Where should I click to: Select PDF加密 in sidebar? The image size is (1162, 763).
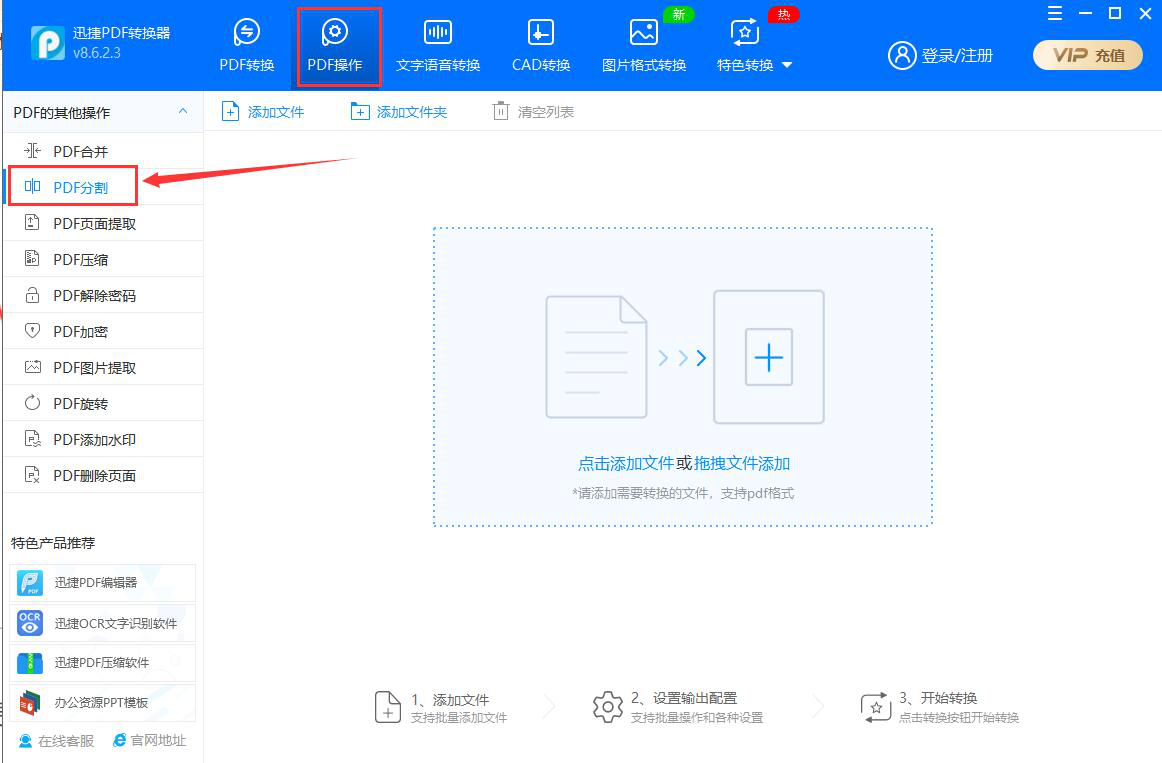click(104, 331)
